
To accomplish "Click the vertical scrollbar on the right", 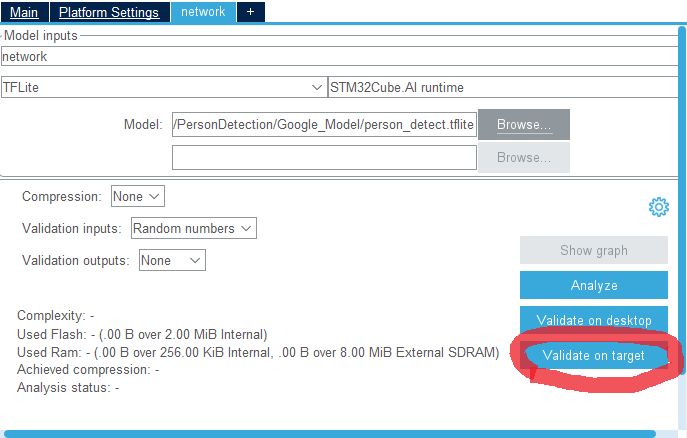I will [682, 201].
